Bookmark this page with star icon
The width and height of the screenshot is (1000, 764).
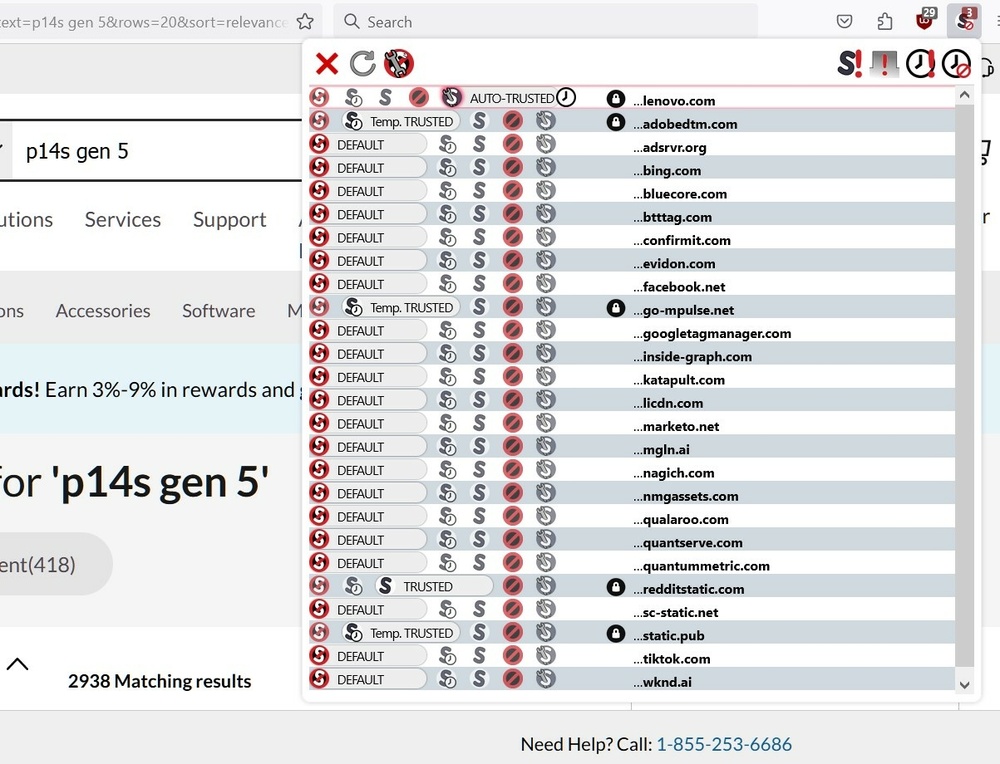(305, 21)
